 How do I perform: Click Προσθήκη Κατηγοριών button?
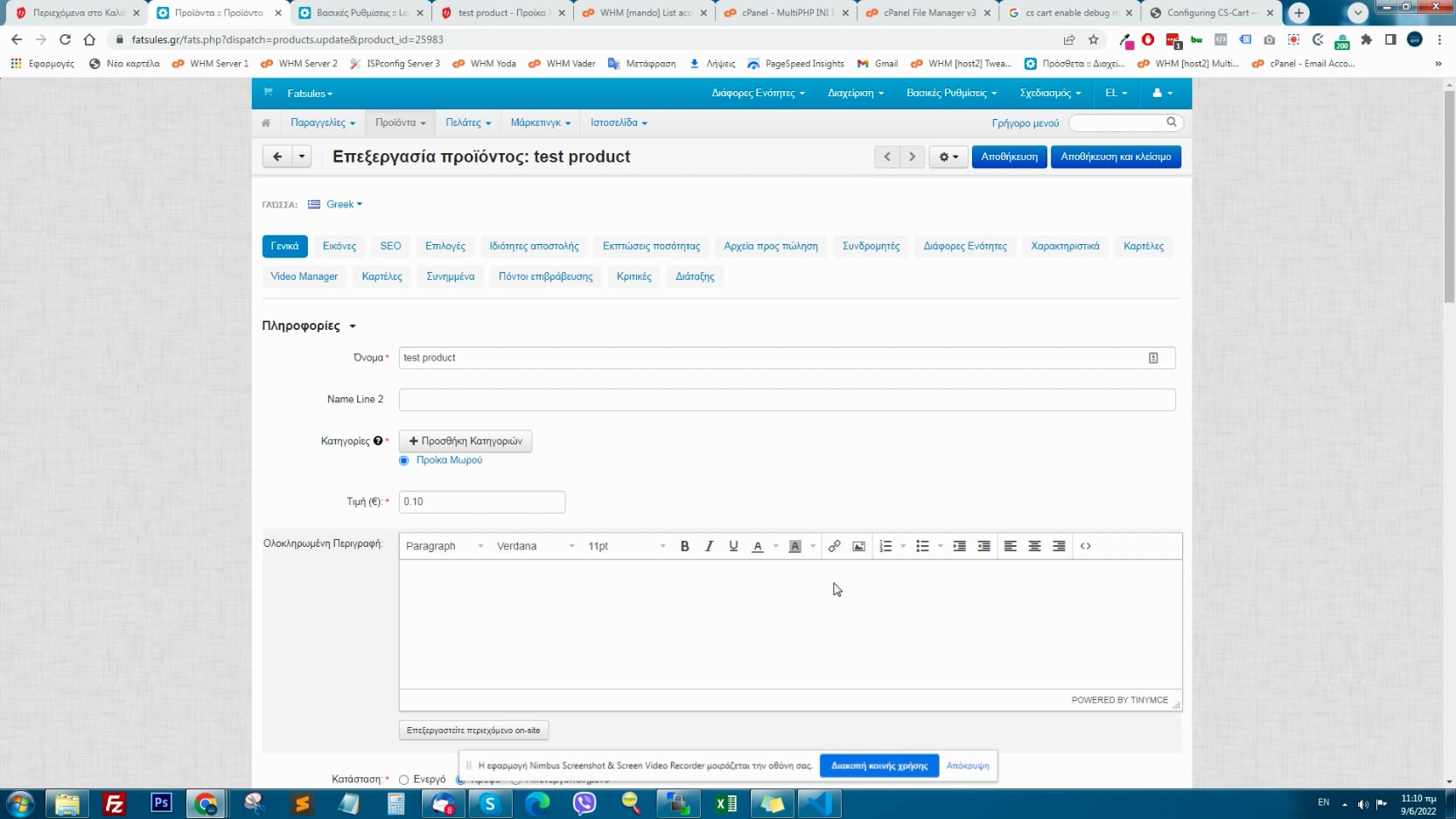coord(465,441)
